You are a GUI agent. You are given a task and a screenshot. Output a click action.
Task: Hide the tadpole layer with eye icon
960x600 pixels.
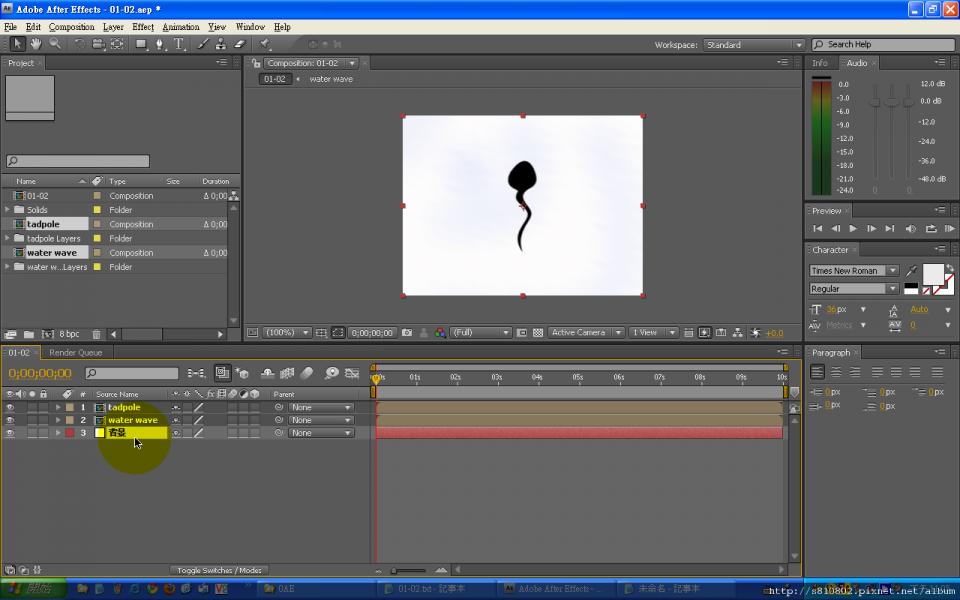[x=10, y=408]
